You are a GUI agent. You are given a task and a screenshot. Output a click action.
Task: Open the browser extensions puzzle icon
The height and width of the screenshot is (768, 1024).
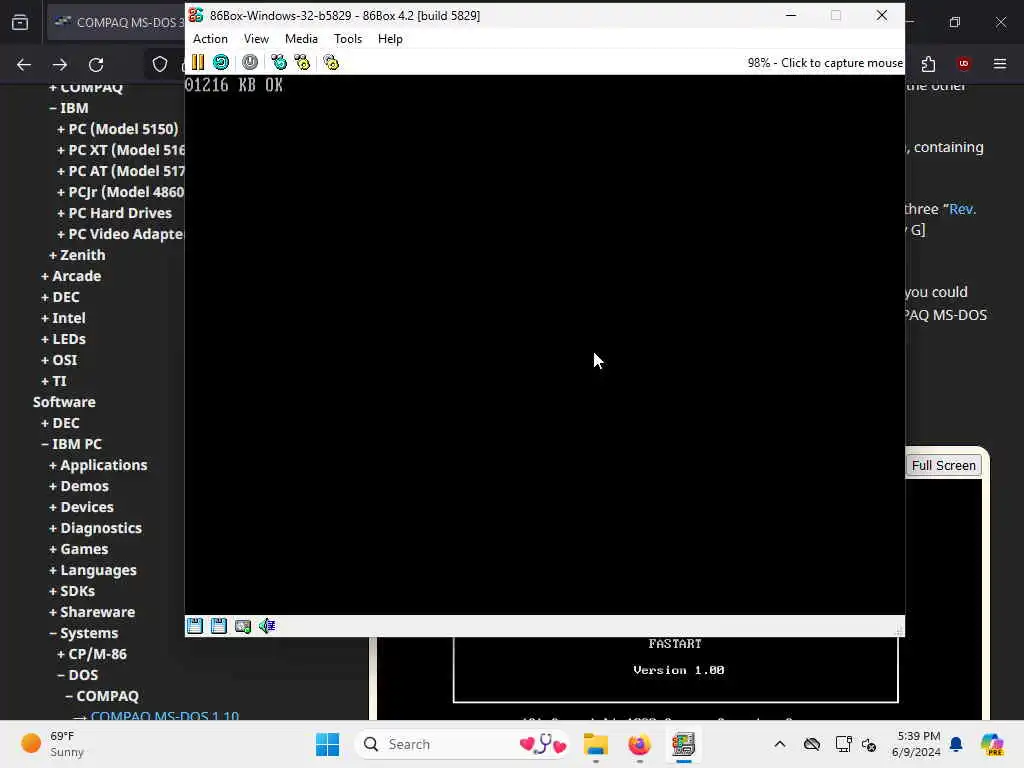(x=929, y=64)
